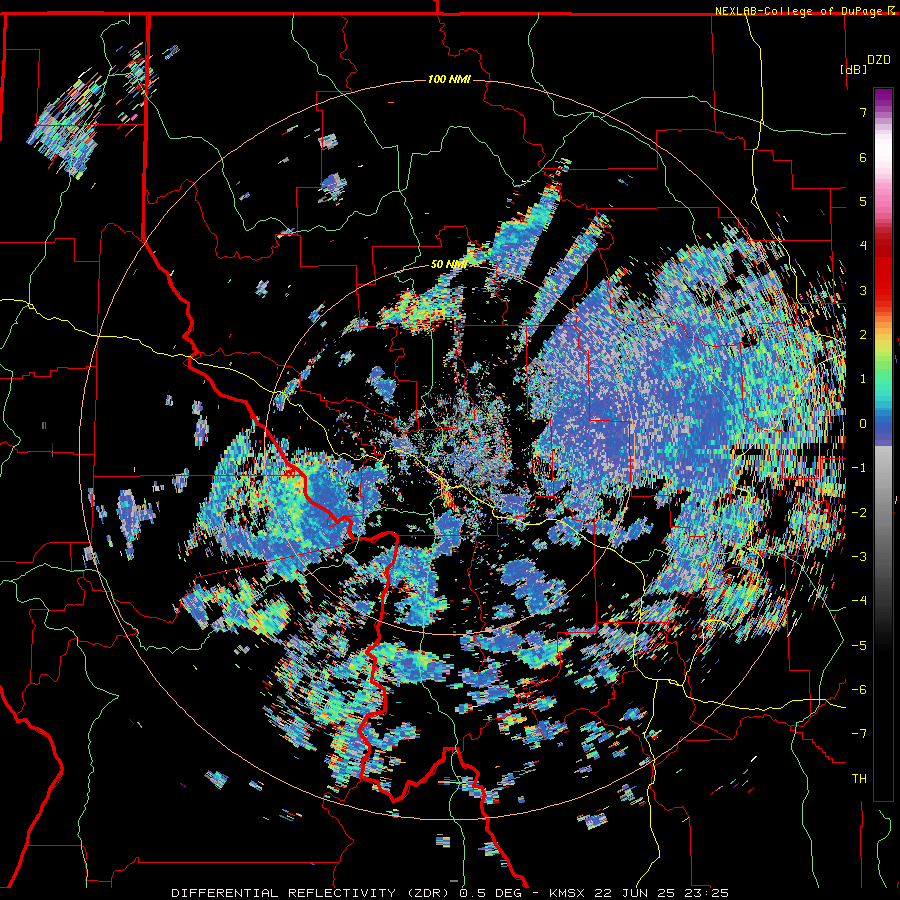The height and width of the screenshot is (900, 900).
Task: Click the 50 NMI range ring label
Action: coord(449,264)
